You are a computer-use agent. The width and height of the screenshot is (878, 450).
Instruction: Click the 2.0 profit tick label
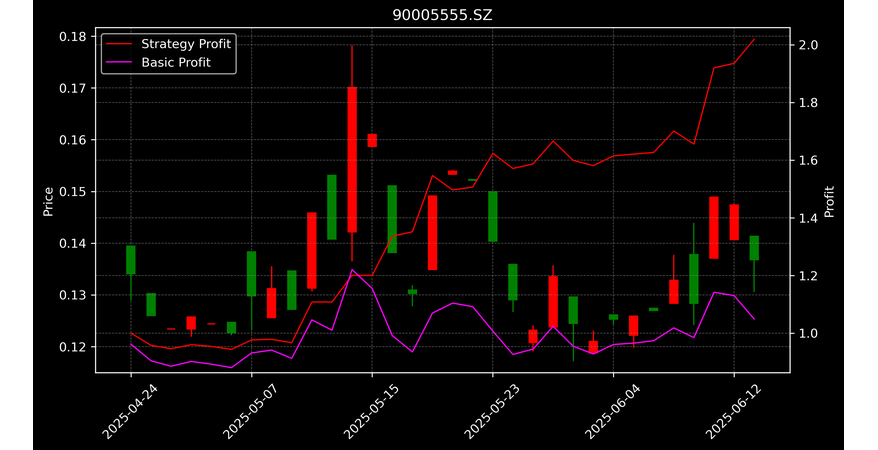(x=809, y=45)
